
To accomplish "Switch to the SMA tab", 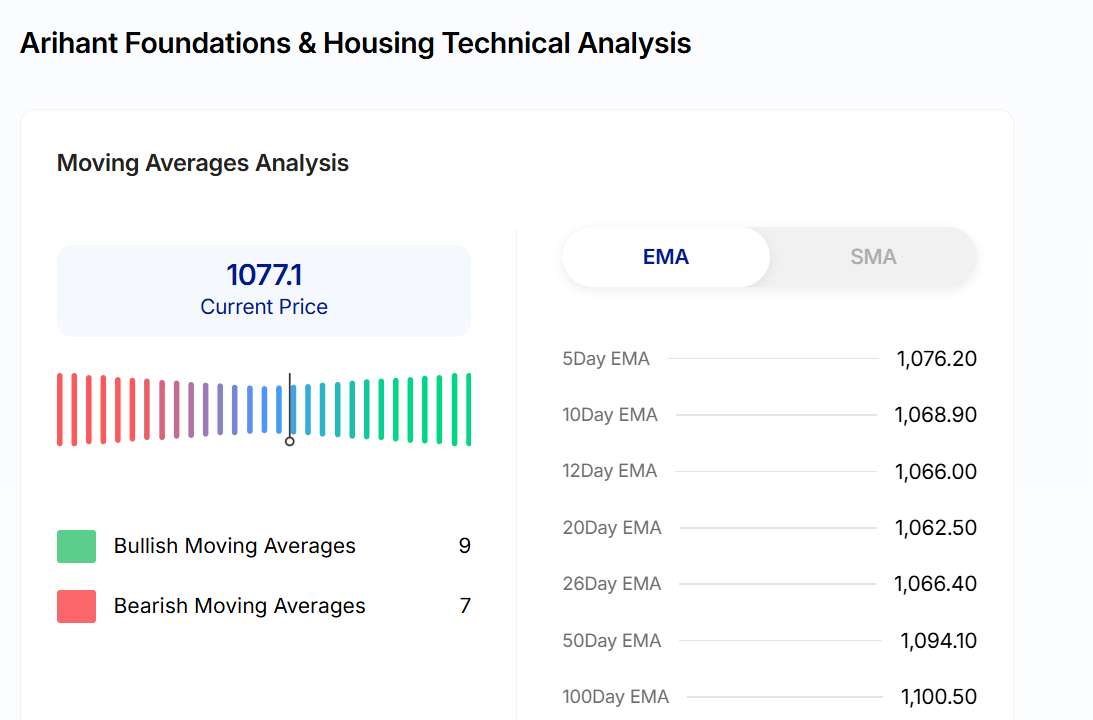I will [873, 257].
